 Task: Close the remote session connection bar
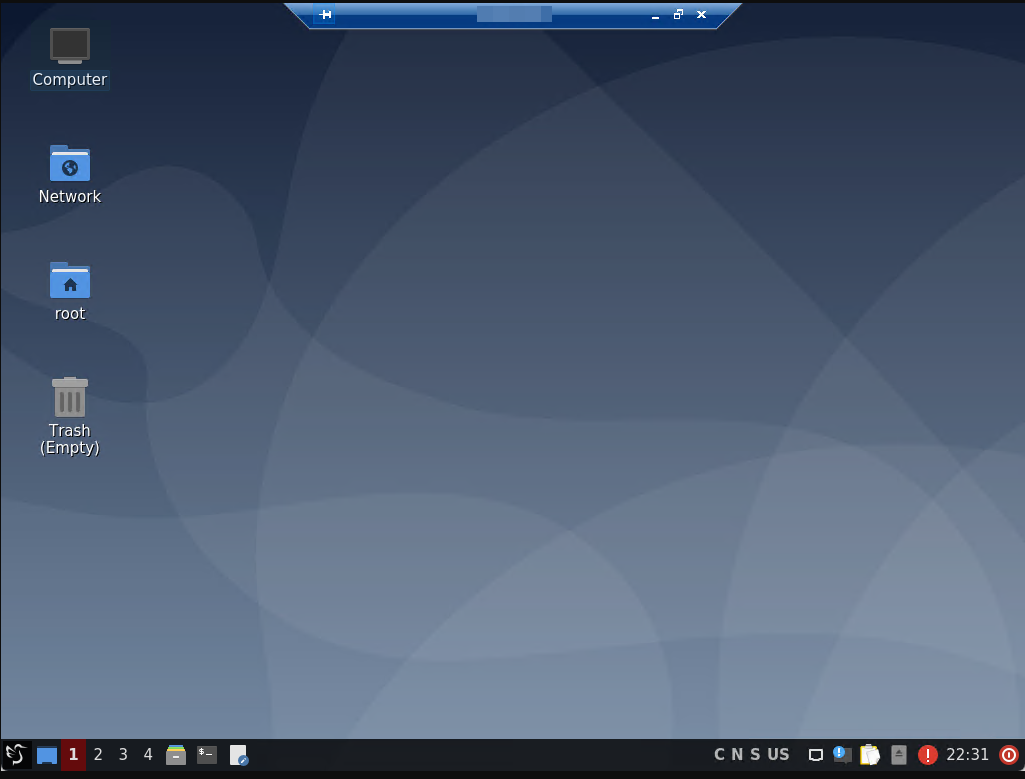coord(701,14)
